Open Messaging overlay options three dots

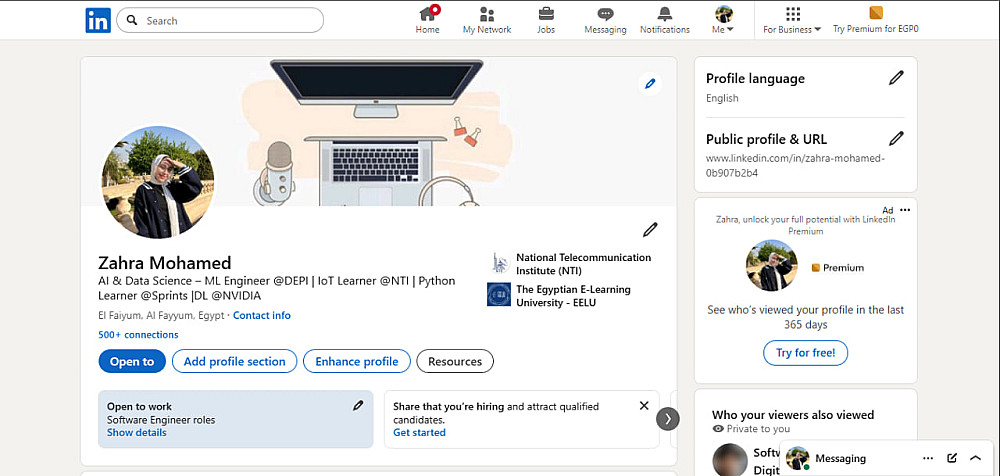click(x=928, y=458)
